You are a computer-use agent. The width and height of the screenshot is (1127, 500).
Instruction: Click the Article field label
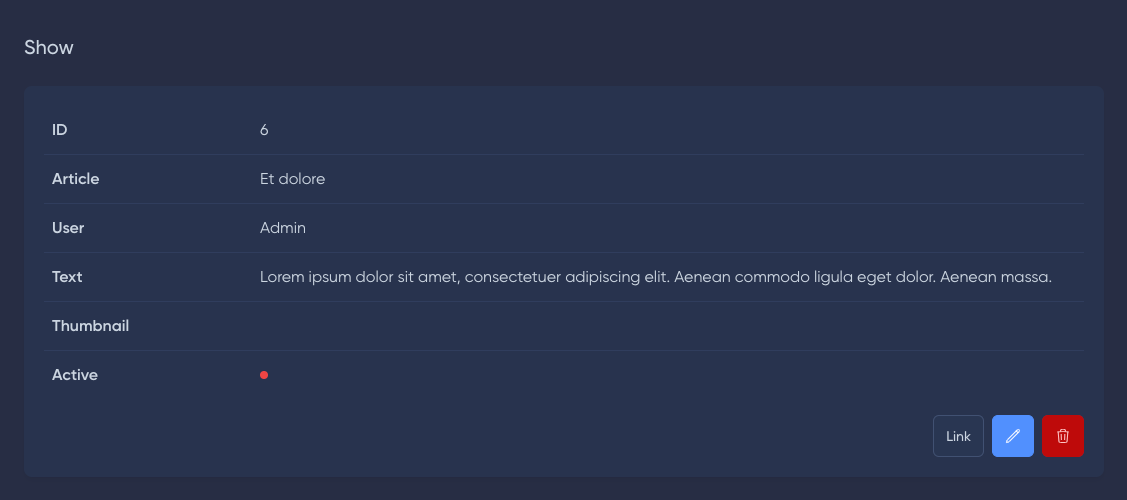(x=75, y=179)
